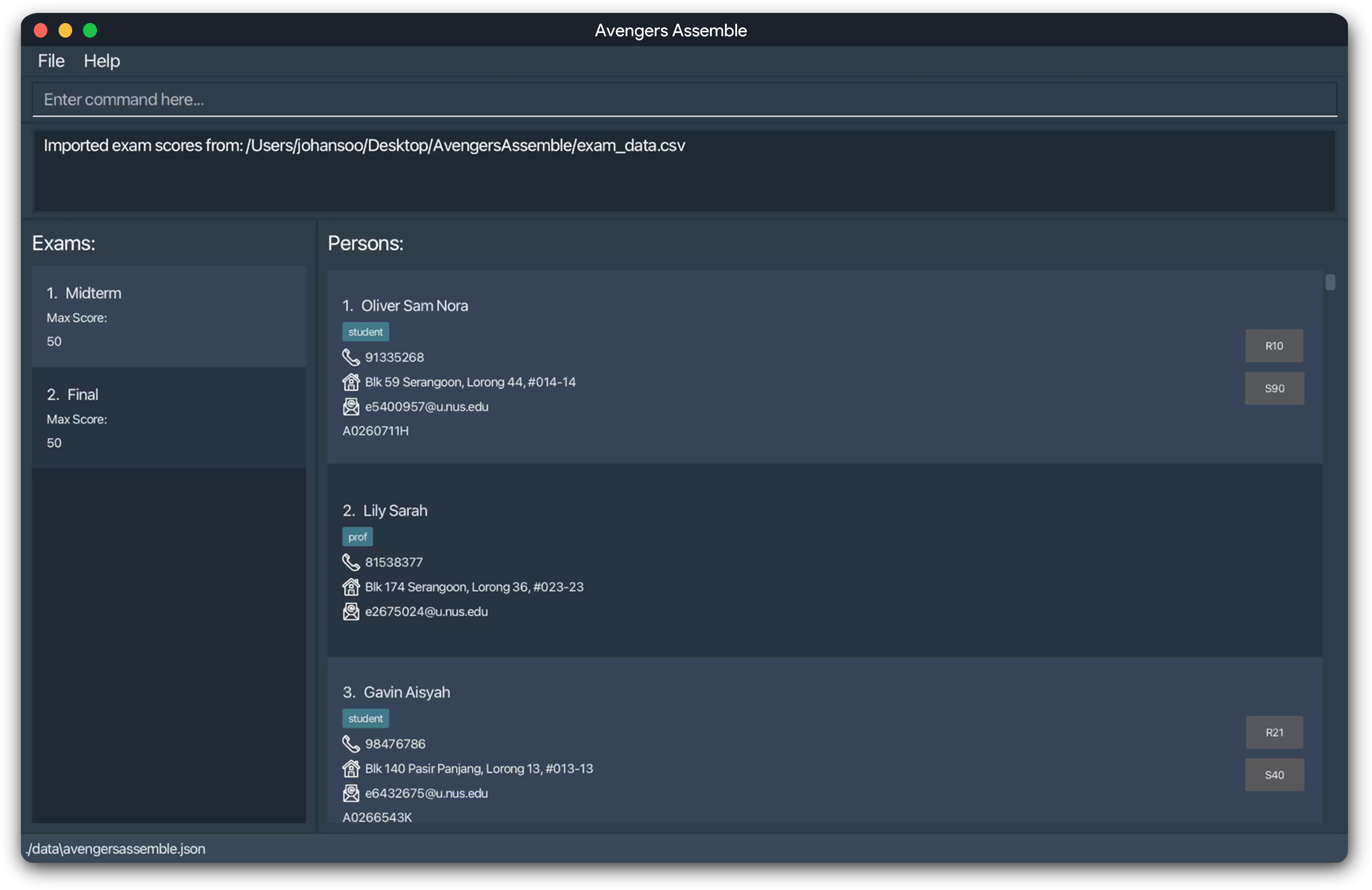Click the yellow macOS minimize button
Viewport: 1372px width, 890px height.
click(65, 30)
